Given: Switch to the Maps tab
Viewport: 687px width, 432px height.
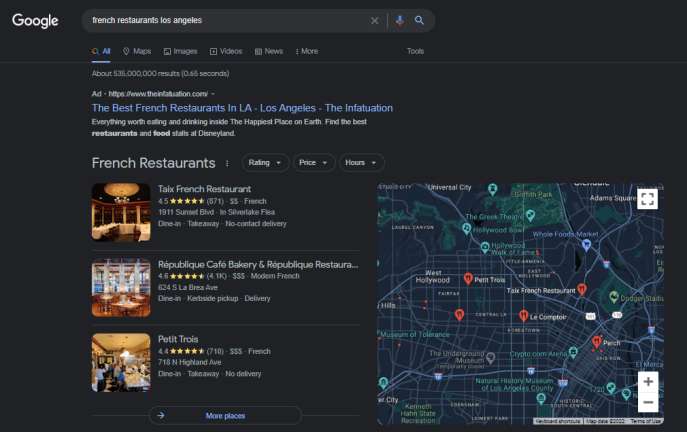Looking at the screenshot, I should [137, 51].
